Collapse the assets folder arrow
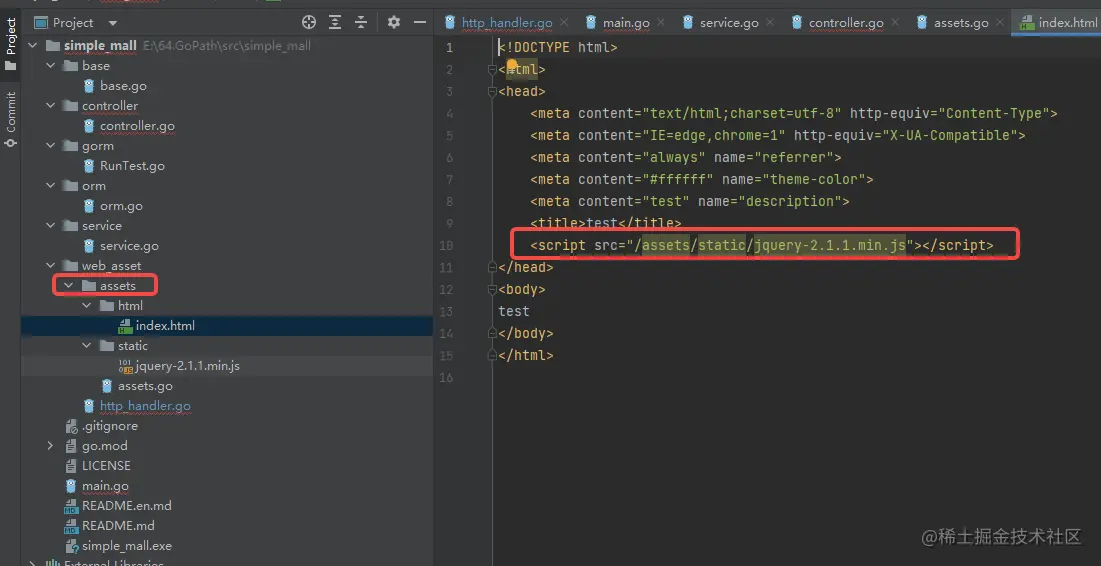 [x=69, y=286]
